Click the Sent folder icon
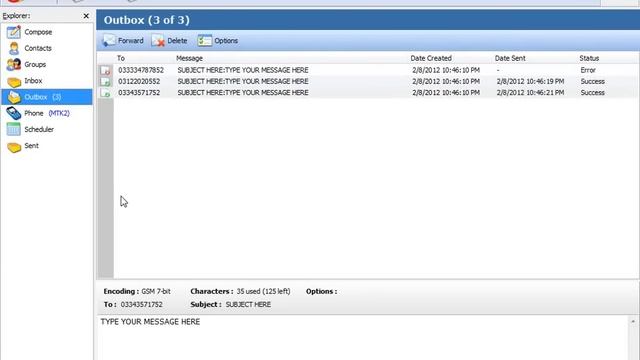 coord(14,147)
